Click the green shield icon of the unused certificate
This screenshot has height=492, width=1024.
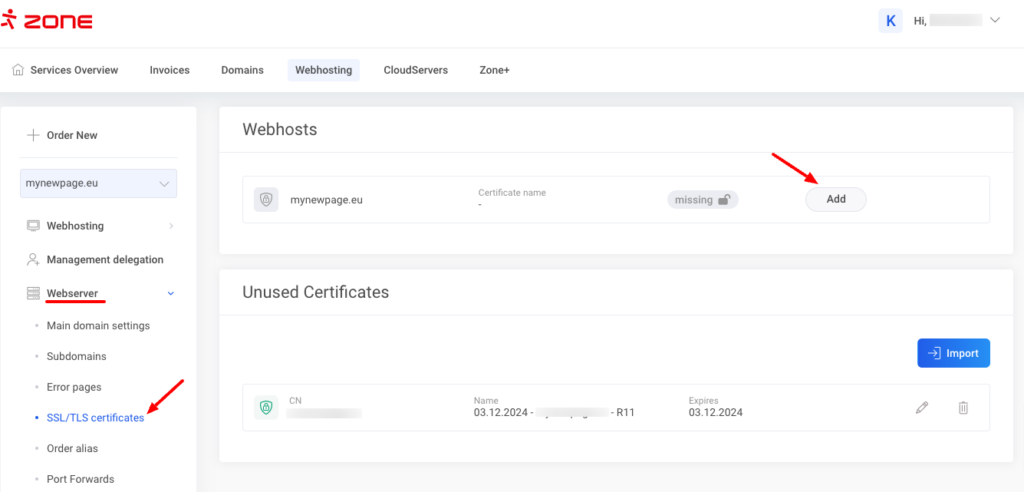(266, 407)
